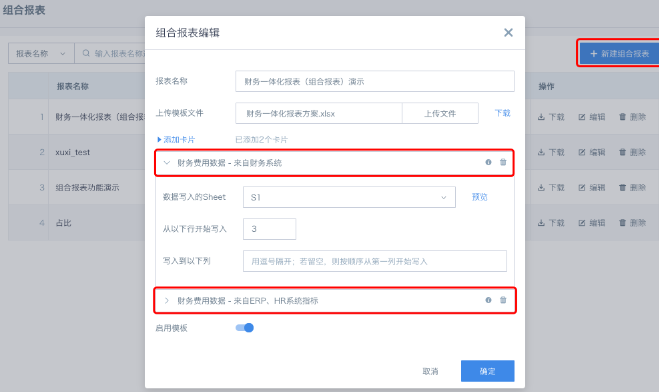This screenshot has width=659, height=392.
Task: Download report in row 1
Action: click(x=551, y=117)
